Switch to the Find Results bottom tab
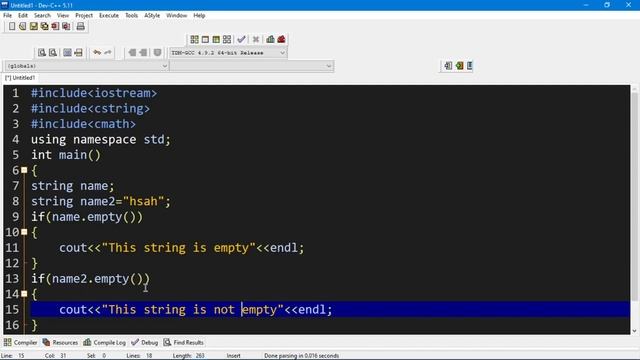This screenshot has height=360, width=640. [184, 342]
